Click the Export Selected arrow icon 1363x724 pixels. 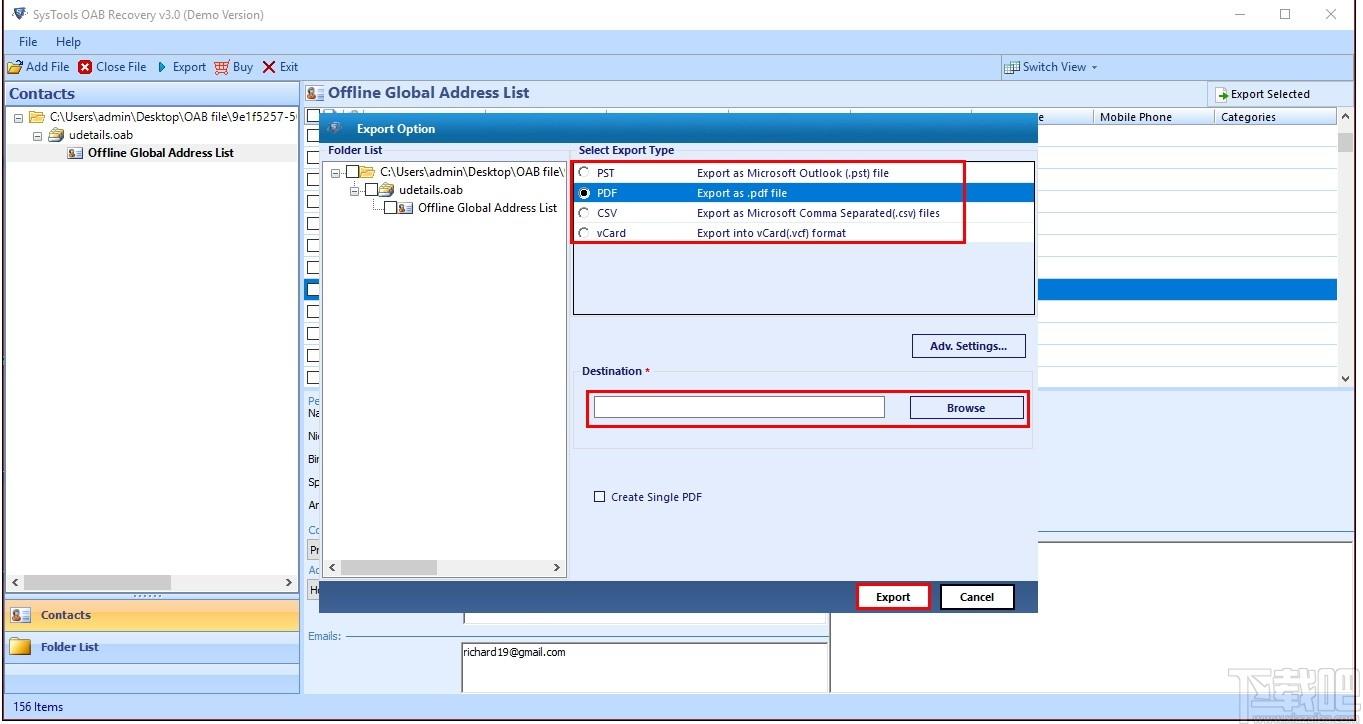(x=1221, y=94)
